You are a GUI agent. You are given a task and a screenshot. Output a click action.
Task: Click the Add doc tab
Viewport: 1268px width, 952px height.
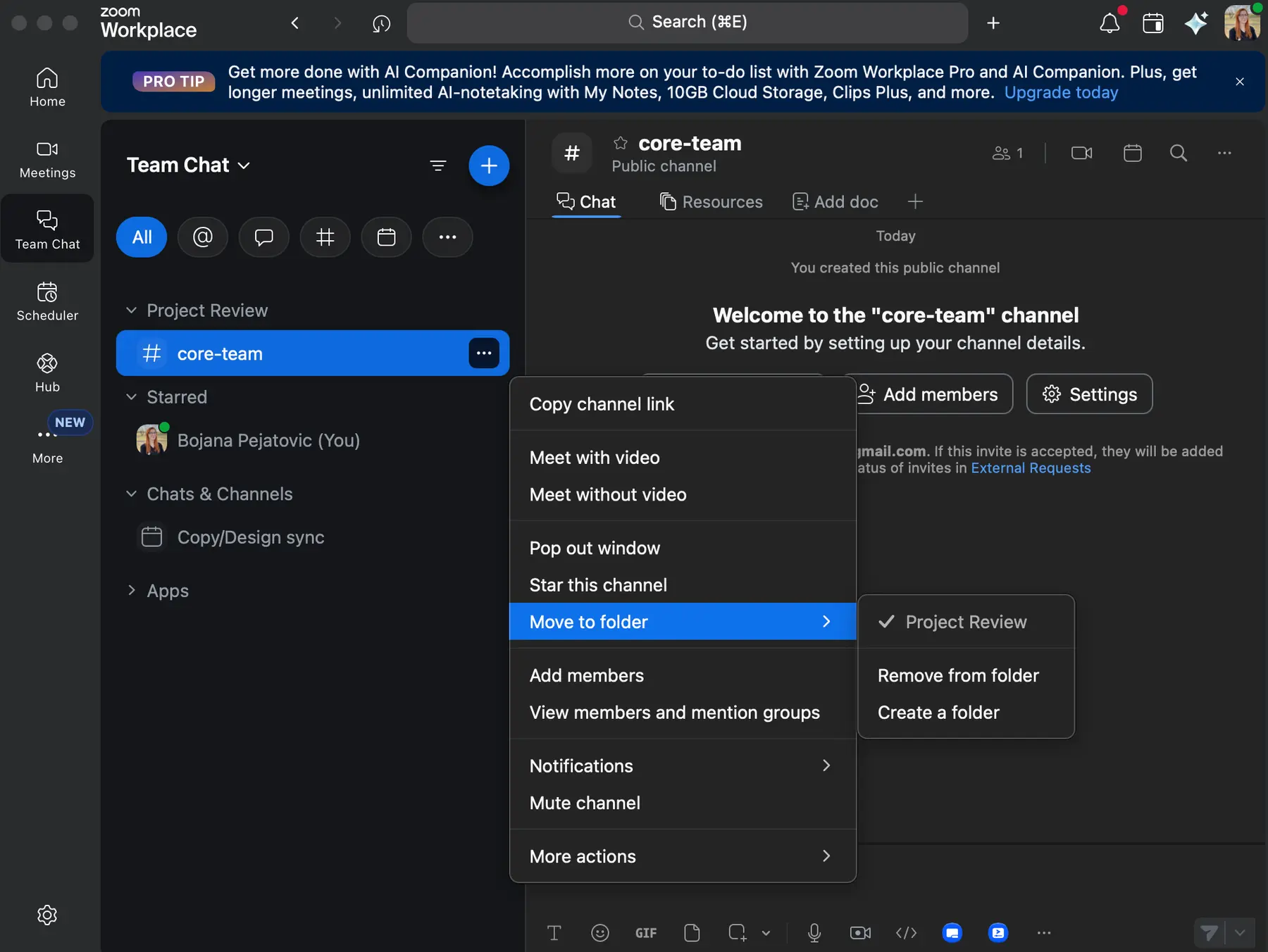[x=835, y=202]
